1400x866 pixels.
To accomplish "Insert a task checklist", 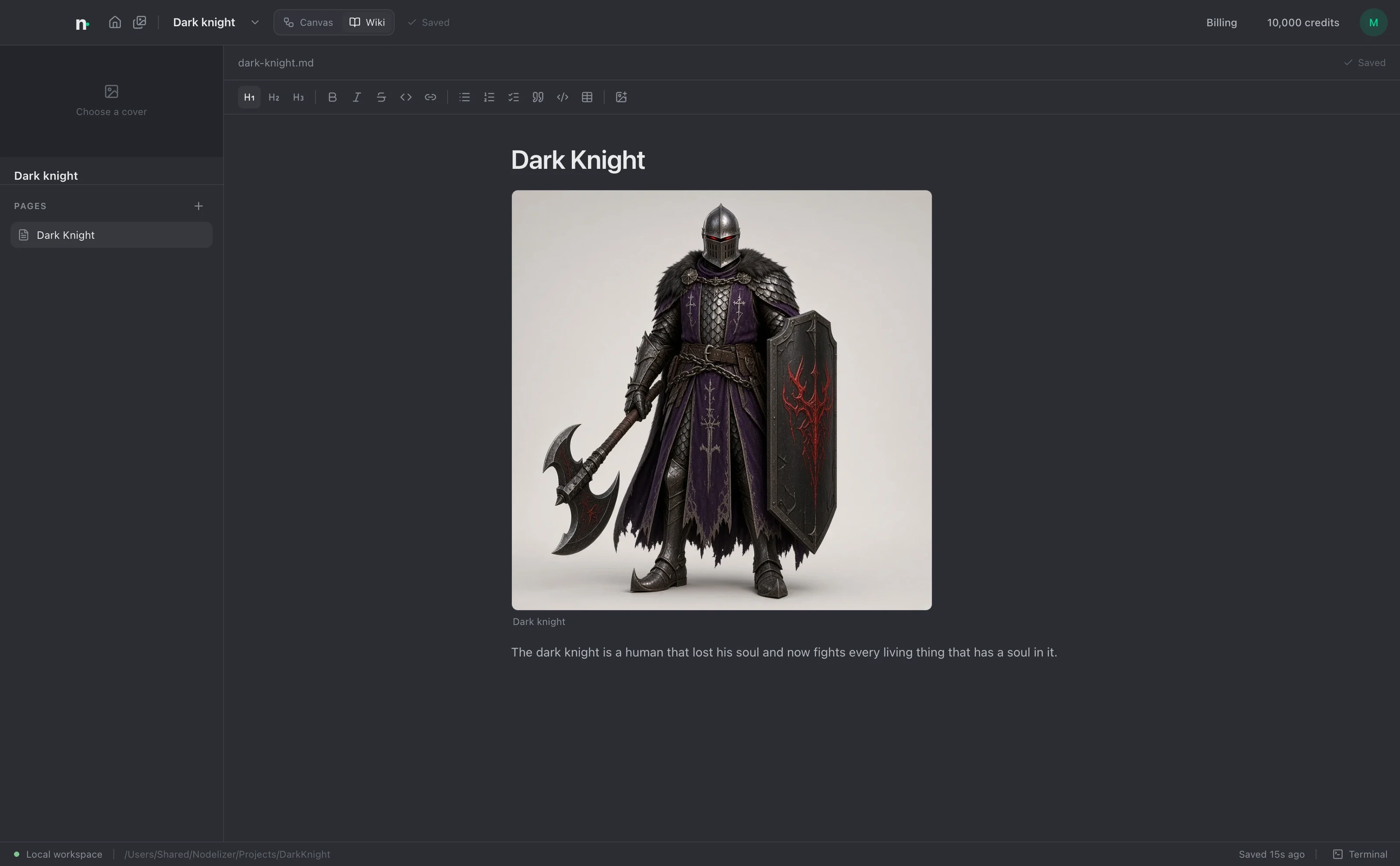I will [x=514, y=98].
